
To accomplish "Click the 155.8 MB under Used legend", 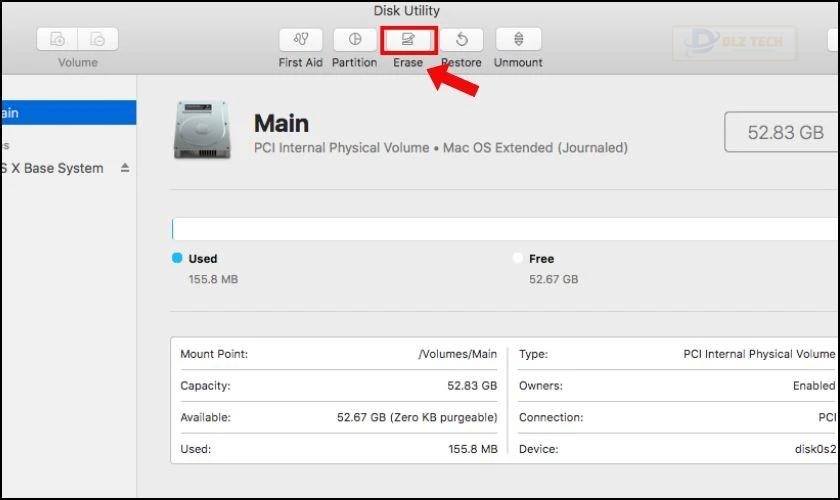I will [x=213, y=279].
